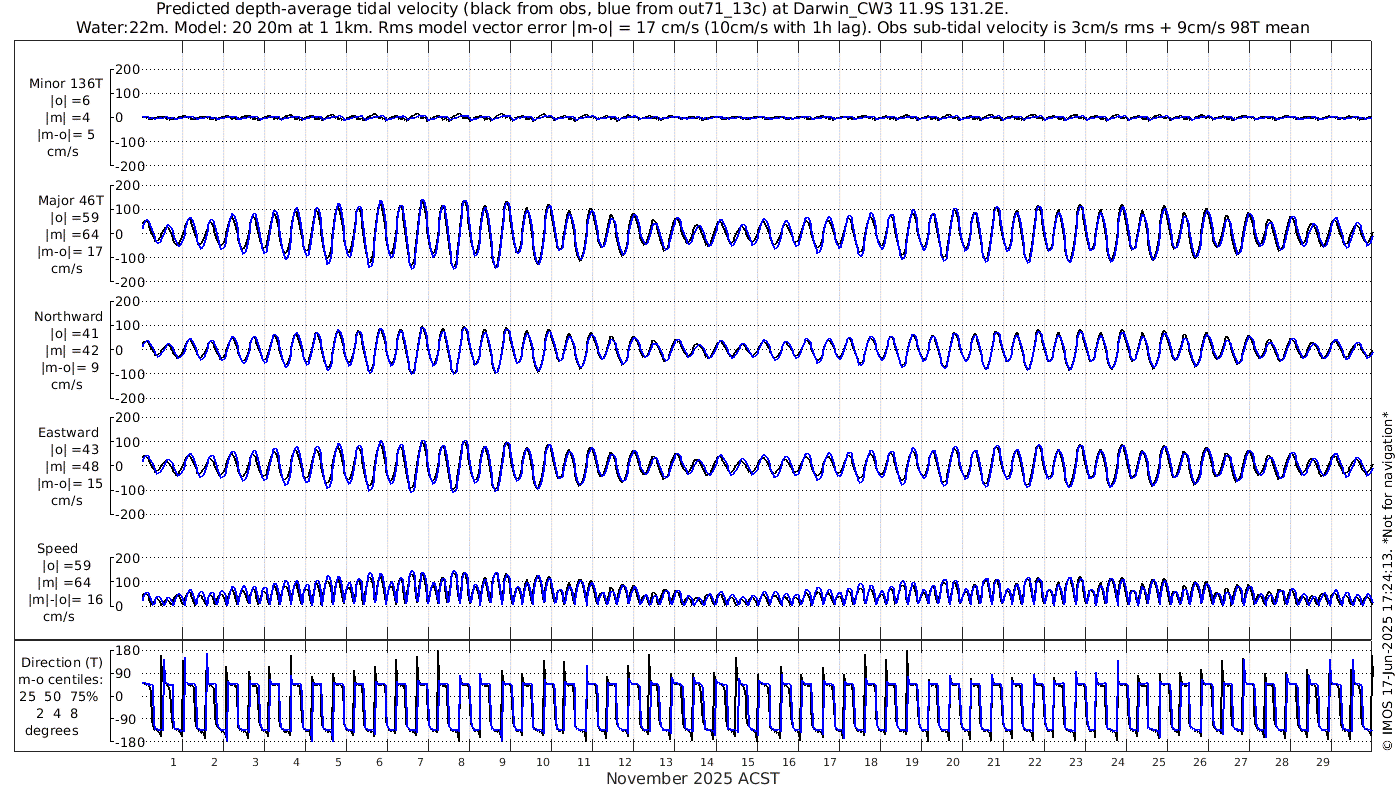Click the "180" tick on the Direction axis
Viewport: 1400px width, 800px height.
[126, 651]
